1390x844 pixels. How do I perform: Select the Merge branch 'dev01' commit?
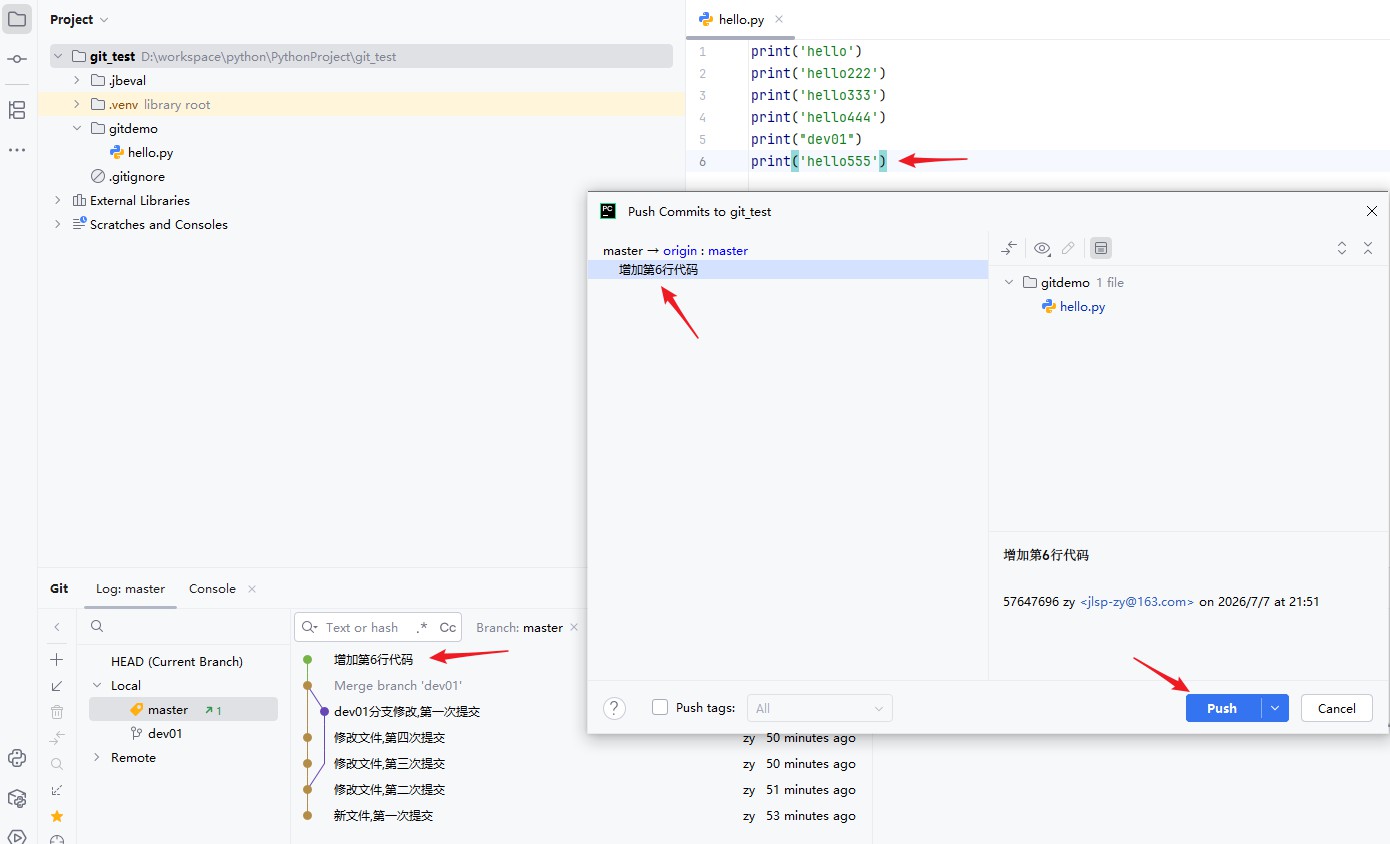pos(398,685)
